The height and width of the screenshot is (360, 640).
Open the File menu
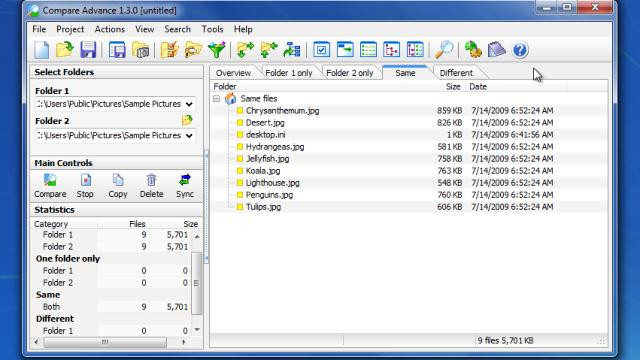pos(39,29)
